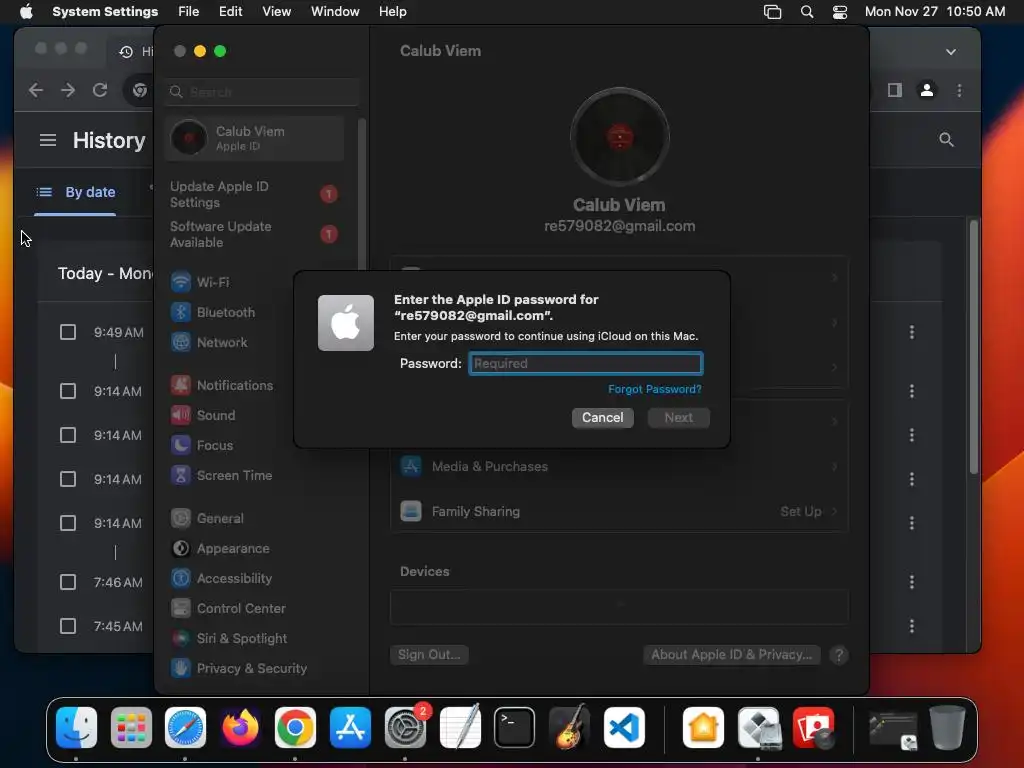Open more actions for 9:49 AM history entry
This screenshot has width=1024, height=768.
tap(912, 332)
